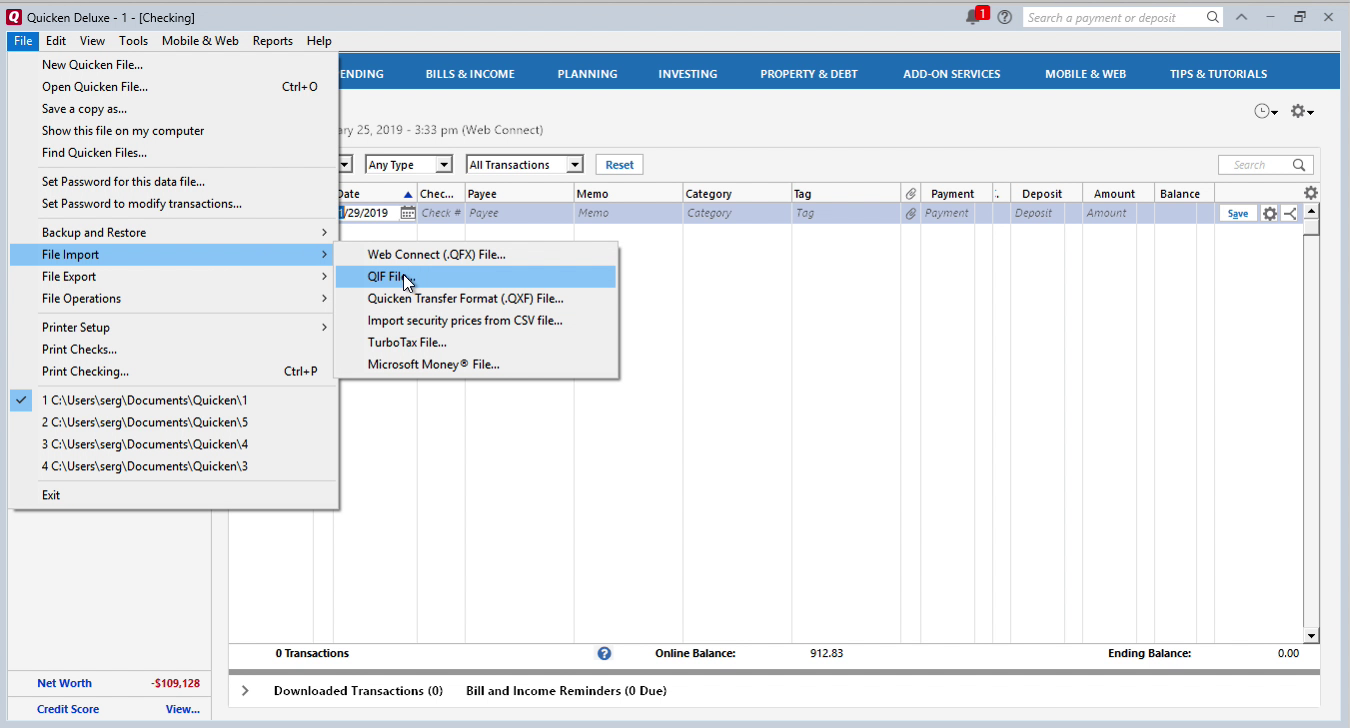Expand the Printer Setup submenu
This screenshot has height=728, width=1350.
[x=174, y=328]
